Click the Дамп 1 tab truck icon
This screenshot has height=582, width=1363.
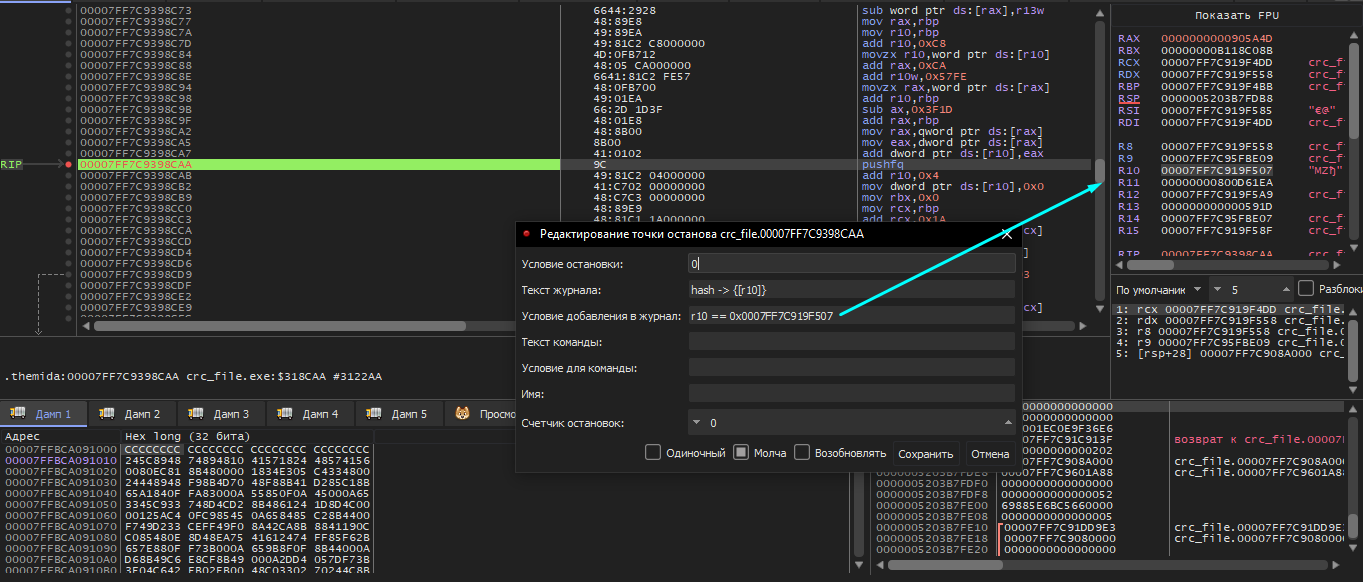[17, 413]
